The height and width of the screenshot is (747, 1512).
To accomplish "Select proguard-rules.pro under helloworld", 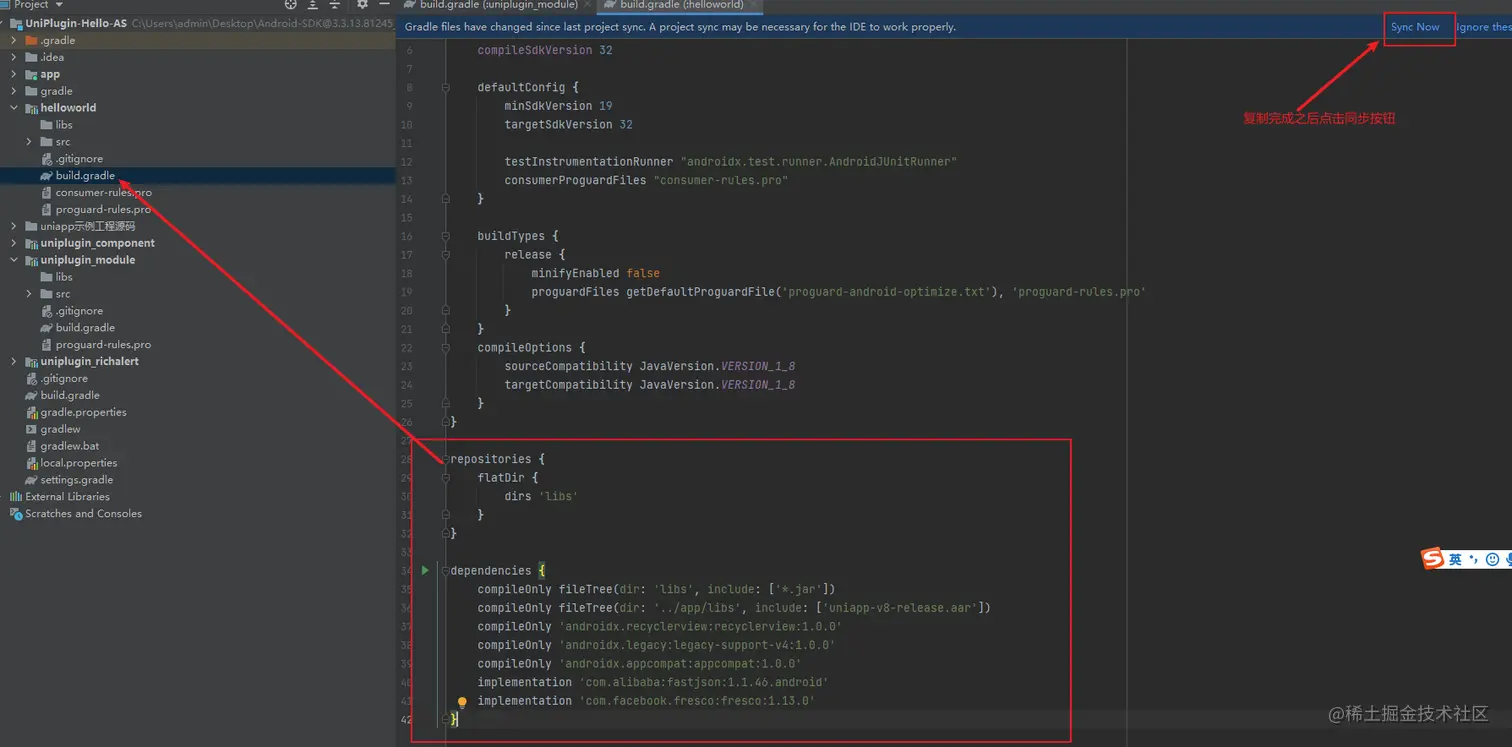I will (x=96, y=210).
